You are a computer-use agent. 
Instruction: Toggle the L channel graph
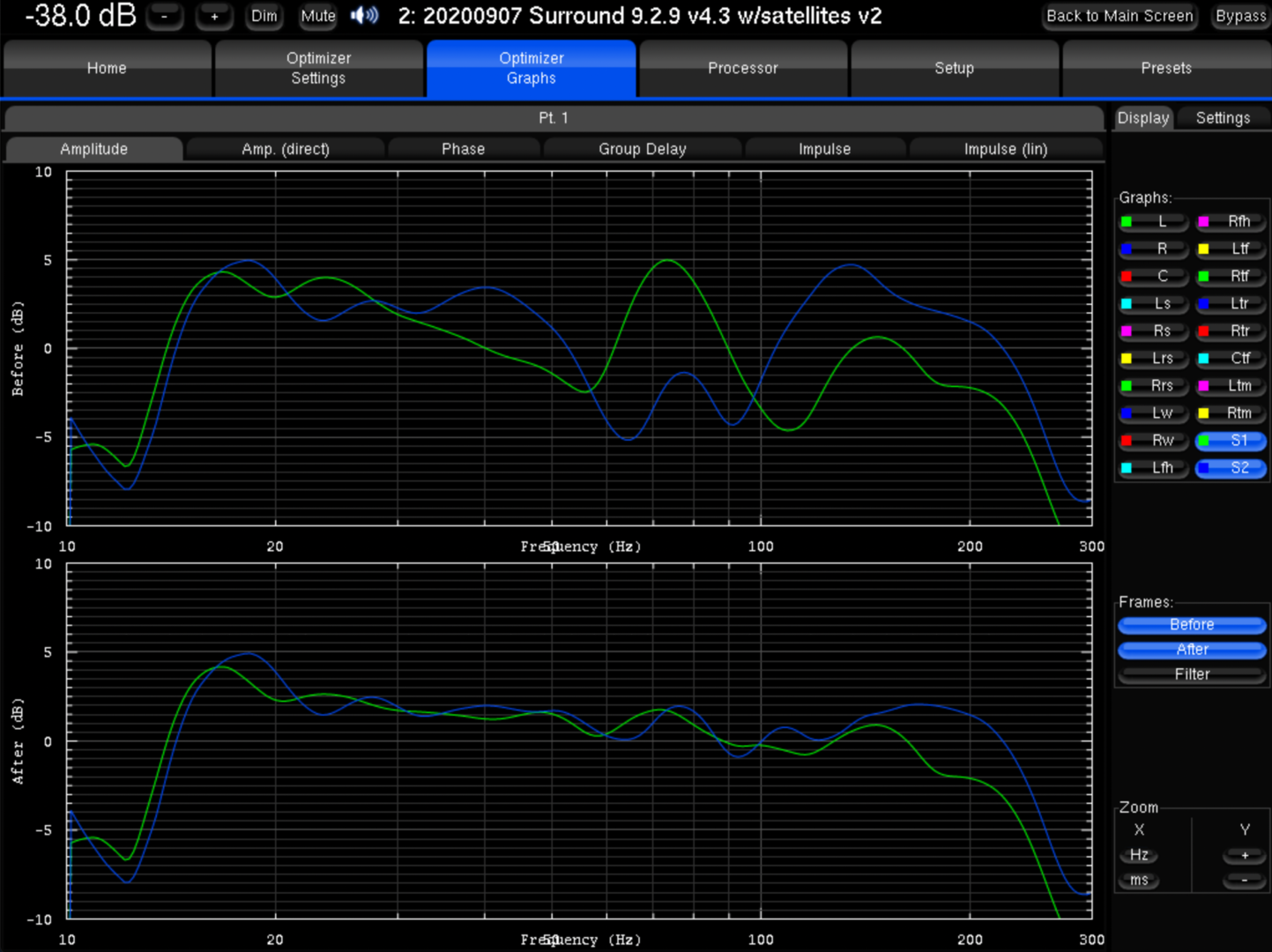pos(1154,221)
